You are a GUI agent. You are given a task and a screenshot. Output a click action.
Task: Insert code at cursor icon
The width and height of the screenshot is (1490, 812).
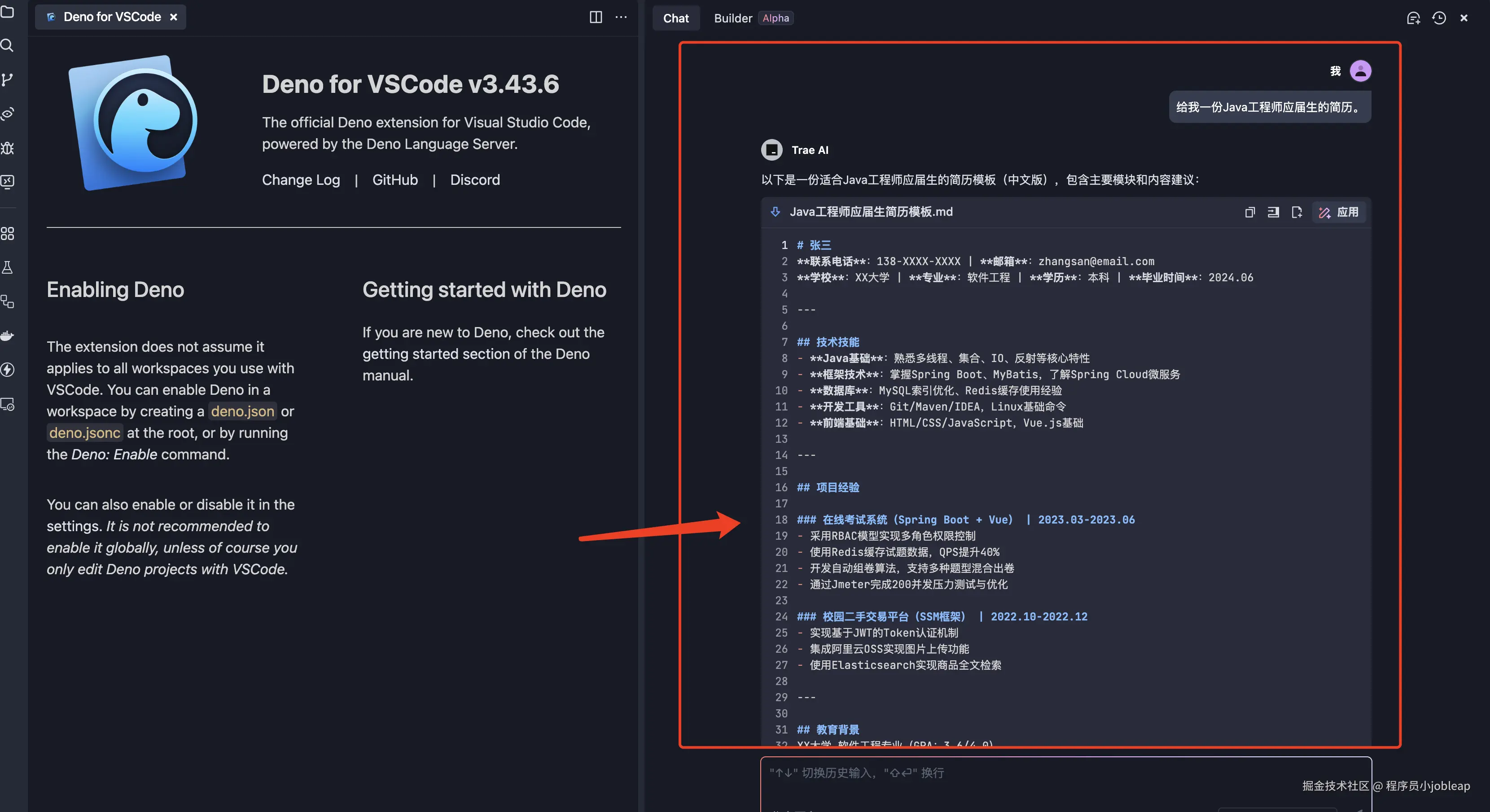(1273, 212)
